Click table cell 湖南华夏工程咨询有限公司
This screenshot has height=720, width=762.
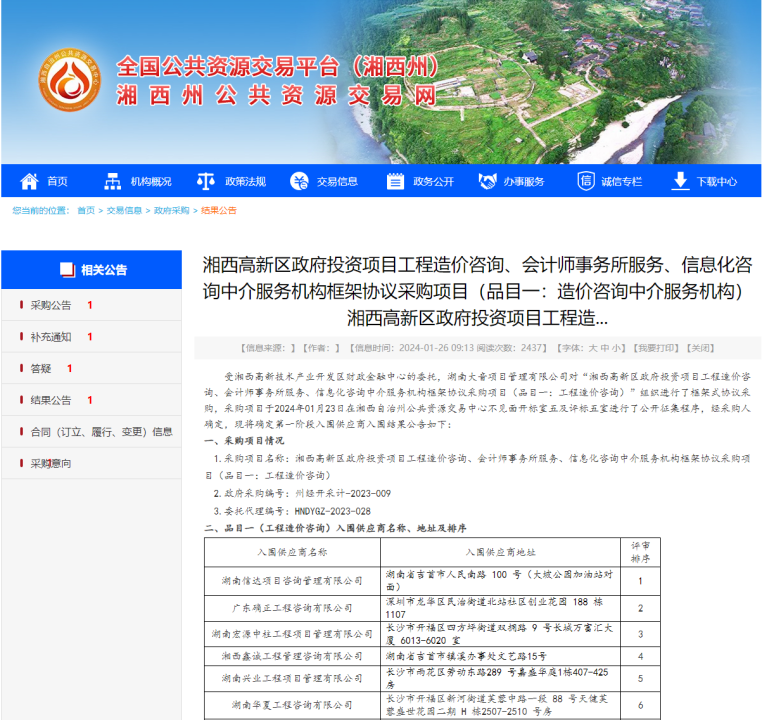click(292, 704)
